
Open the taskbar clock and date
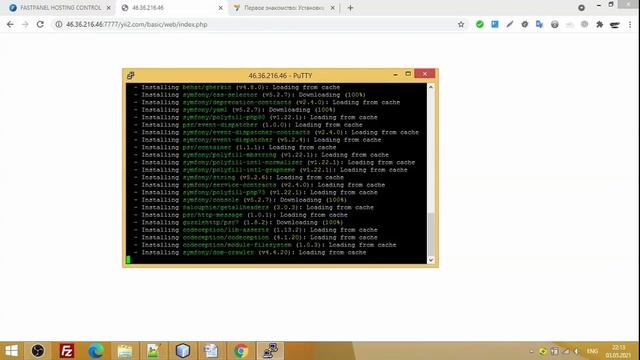coord(618,351)
